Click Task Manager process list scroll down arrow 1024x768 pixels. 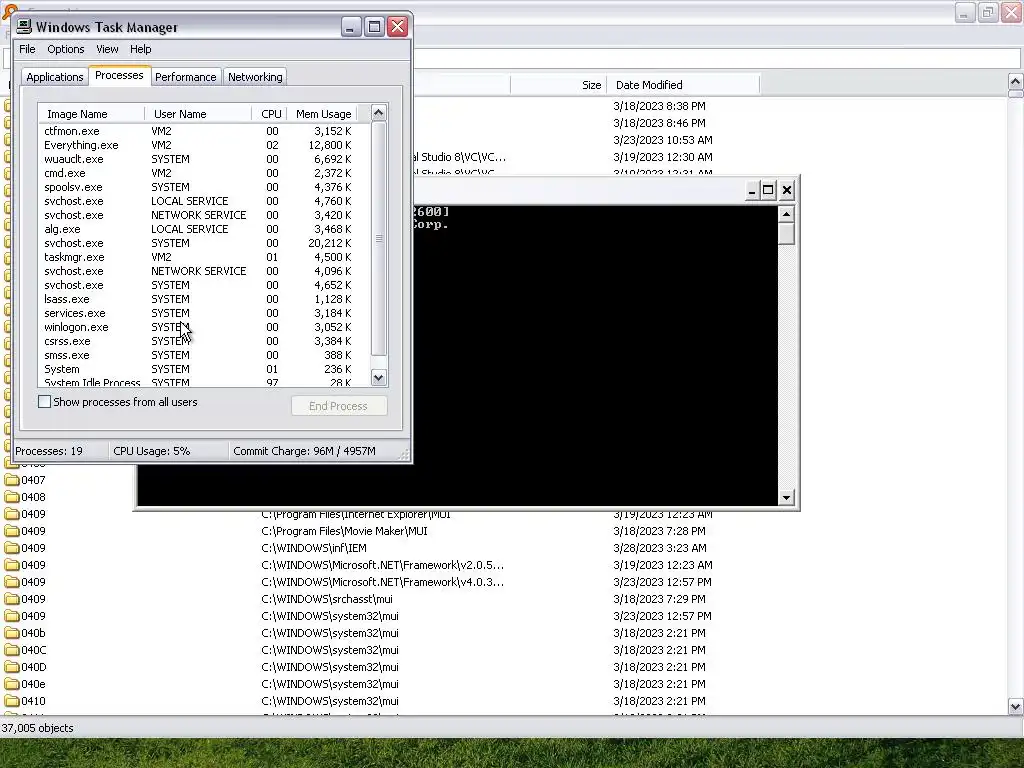pyautogui.click(x=379, y=377)
